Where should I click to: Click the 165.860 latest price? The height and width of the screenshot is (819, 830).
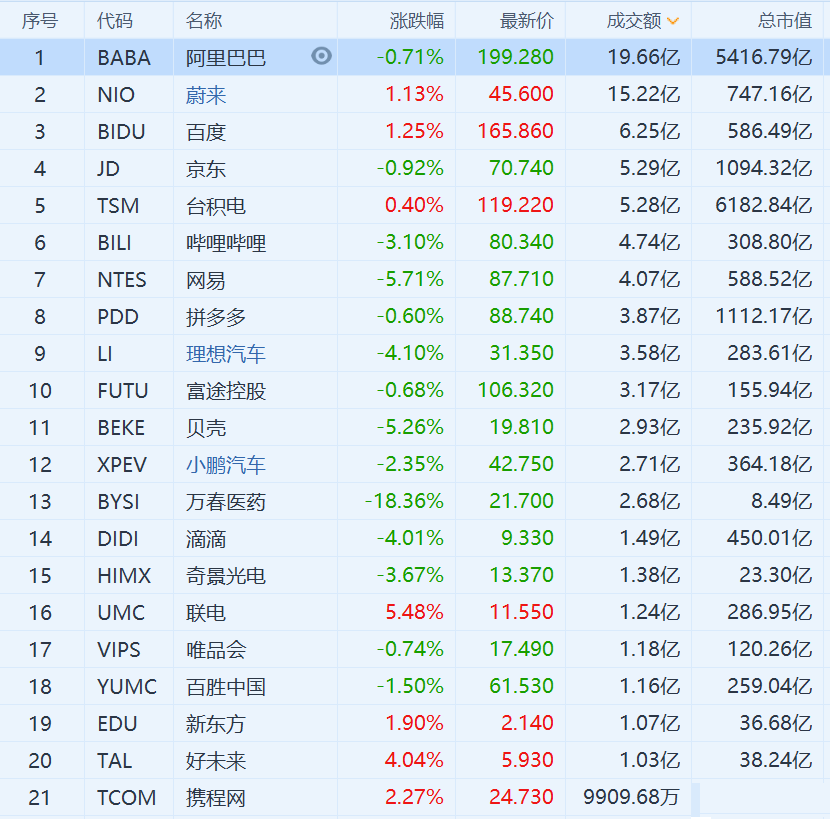pyautogui.click(x=516, y=131)
